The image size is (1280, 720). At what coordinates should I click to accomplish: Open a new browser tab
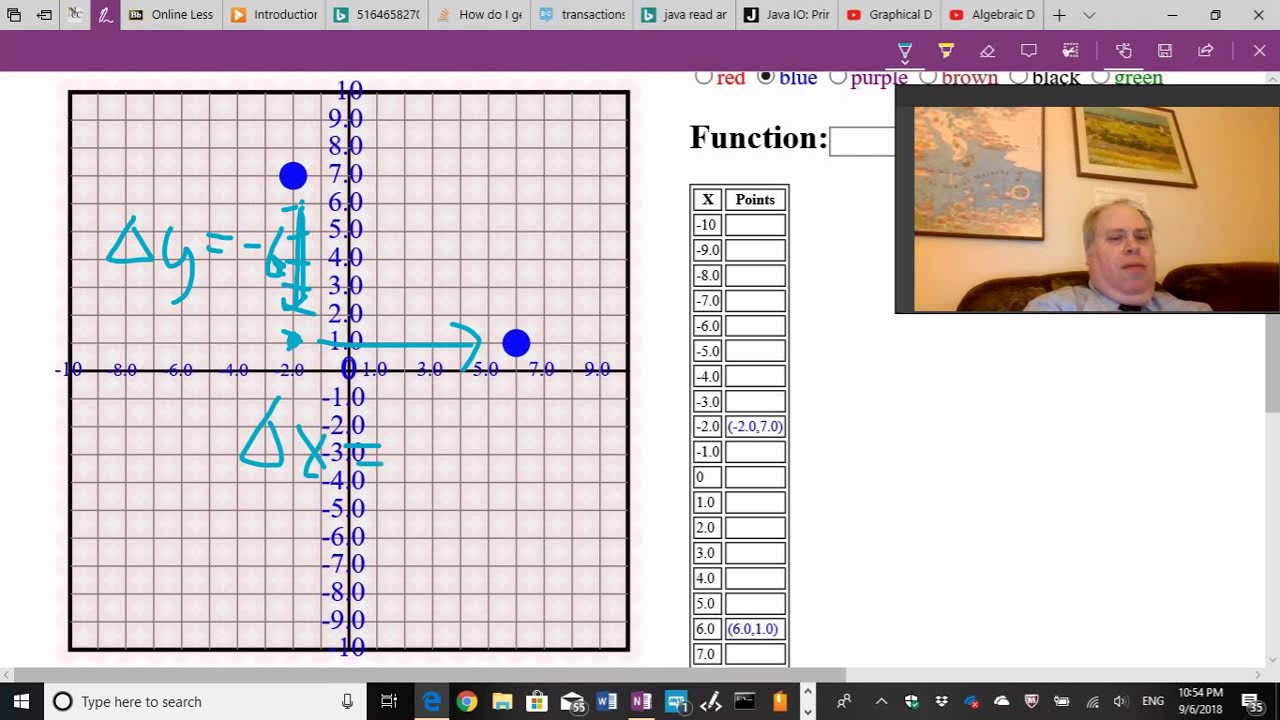[x=1059, y=15]
